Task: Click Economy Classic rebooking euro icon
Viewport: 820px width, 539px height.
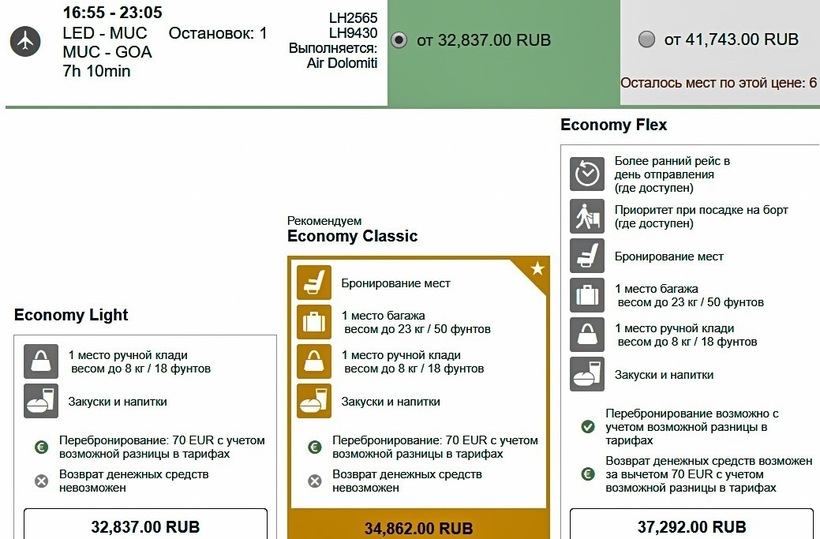Action: (314, 447)
